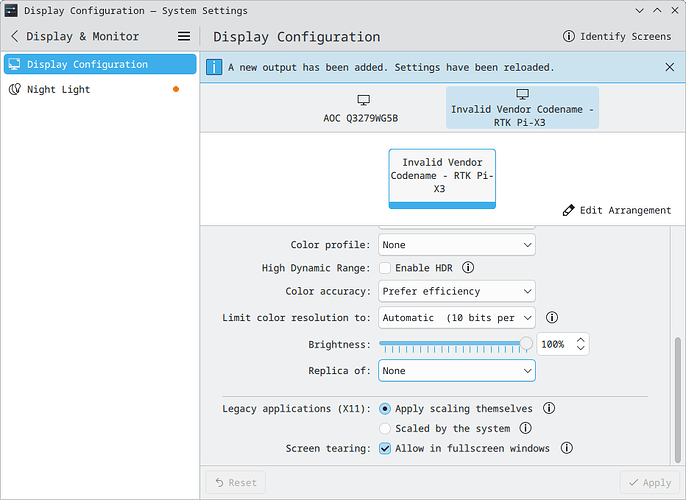Image resolution: width=686 pixels, height=500 pixels.
Task: Decrease brightness with down arrow
Action: coord(581,348)
